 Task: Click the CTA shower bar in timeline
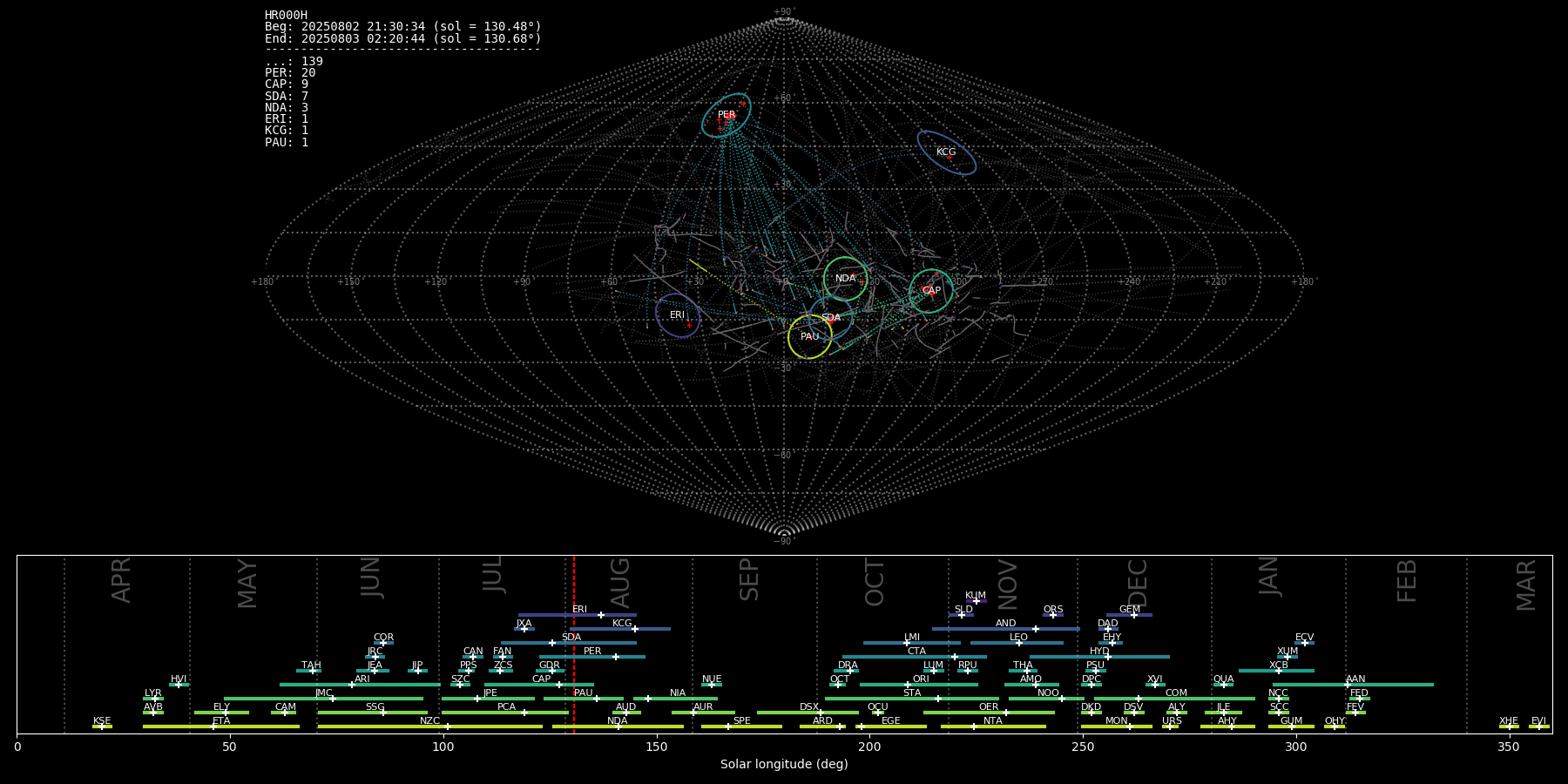[915, 657]
